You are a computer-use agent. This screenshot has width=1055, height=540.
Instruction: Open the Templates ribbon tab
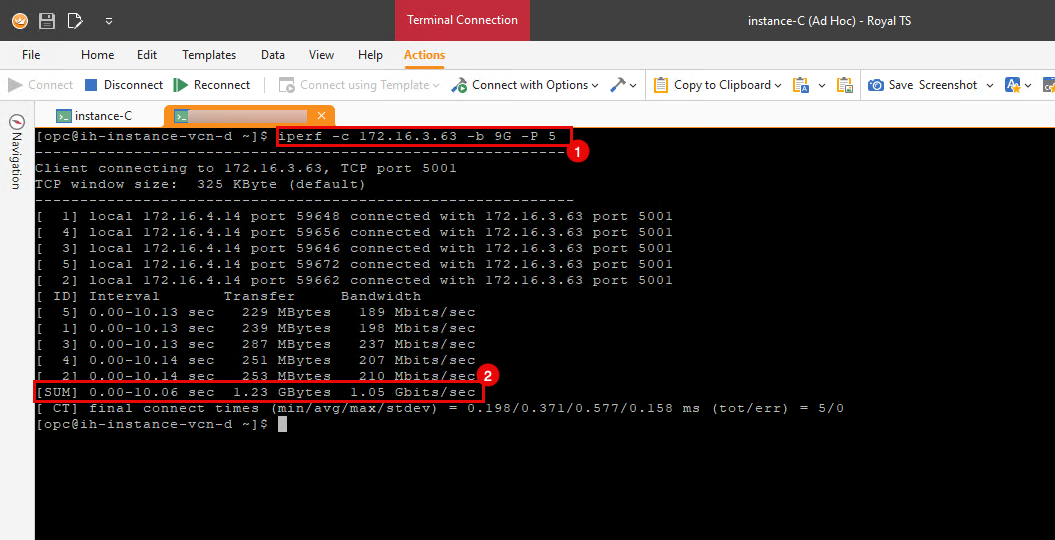coord(209,55)
